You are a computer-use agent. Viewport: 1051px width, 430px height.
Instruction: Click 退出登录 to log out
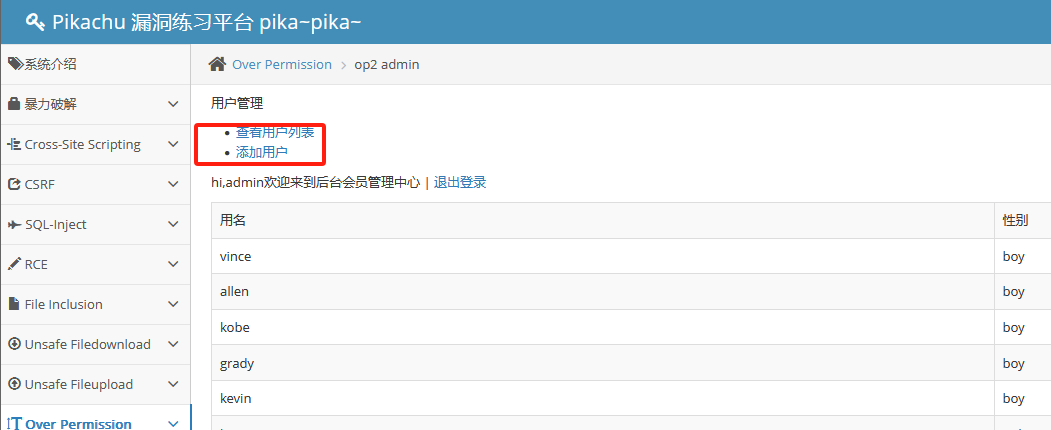pyautogui.click(x=460, y=182)
